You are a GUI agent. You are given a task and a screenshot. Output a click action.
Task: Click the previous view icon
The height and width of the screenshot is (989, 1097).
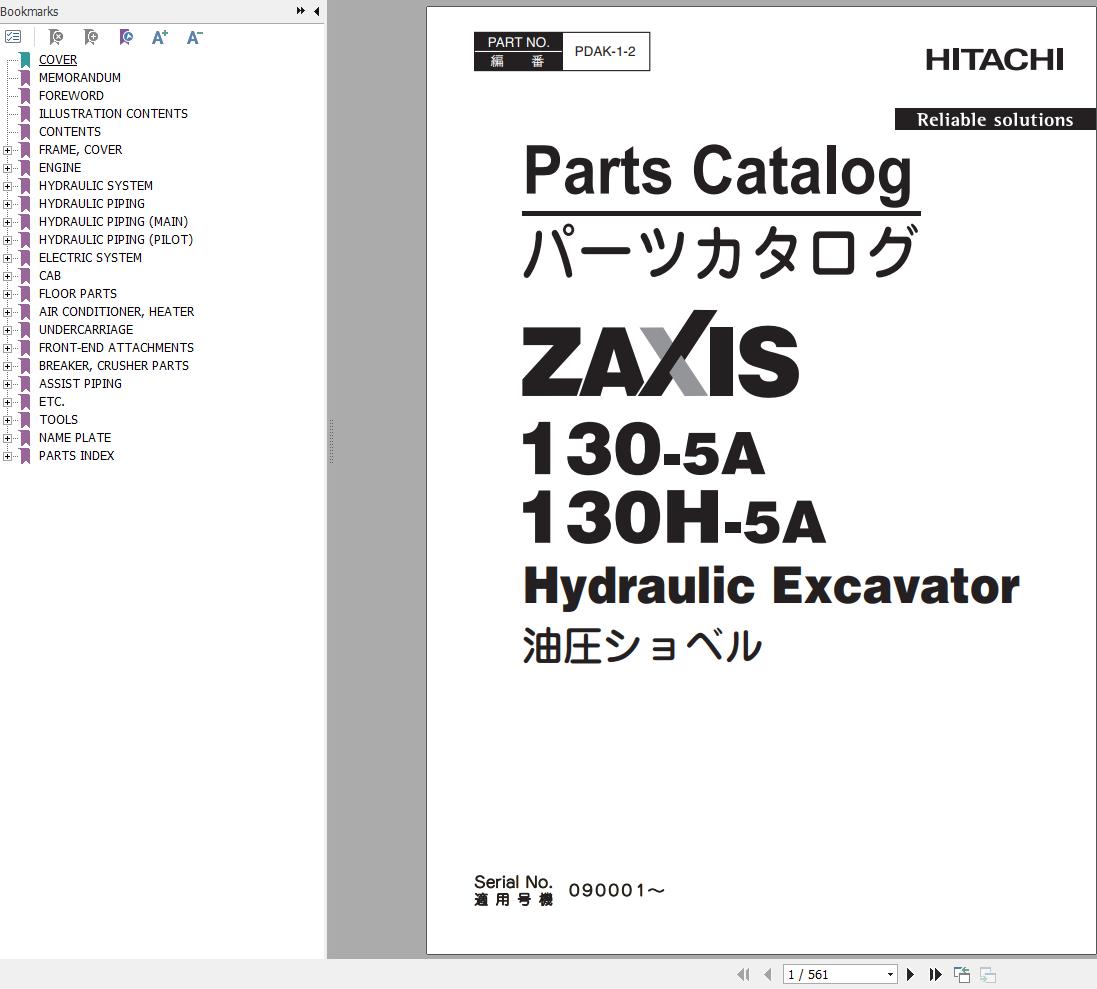962,974
